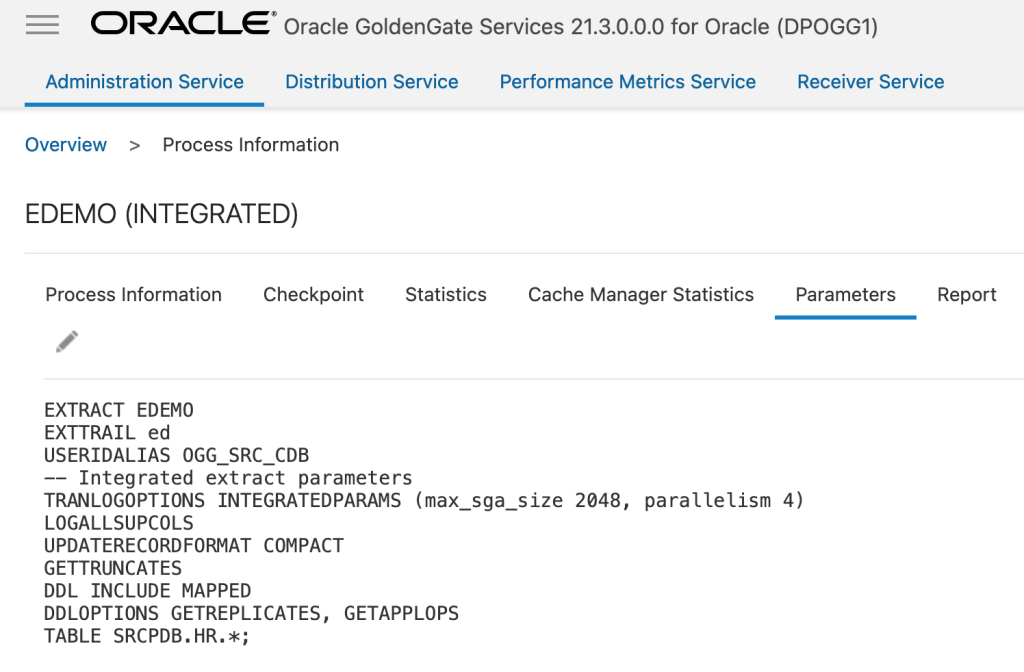
Task: Navigate back via the Overview breadcrumb link
Action: pos(66,145)
